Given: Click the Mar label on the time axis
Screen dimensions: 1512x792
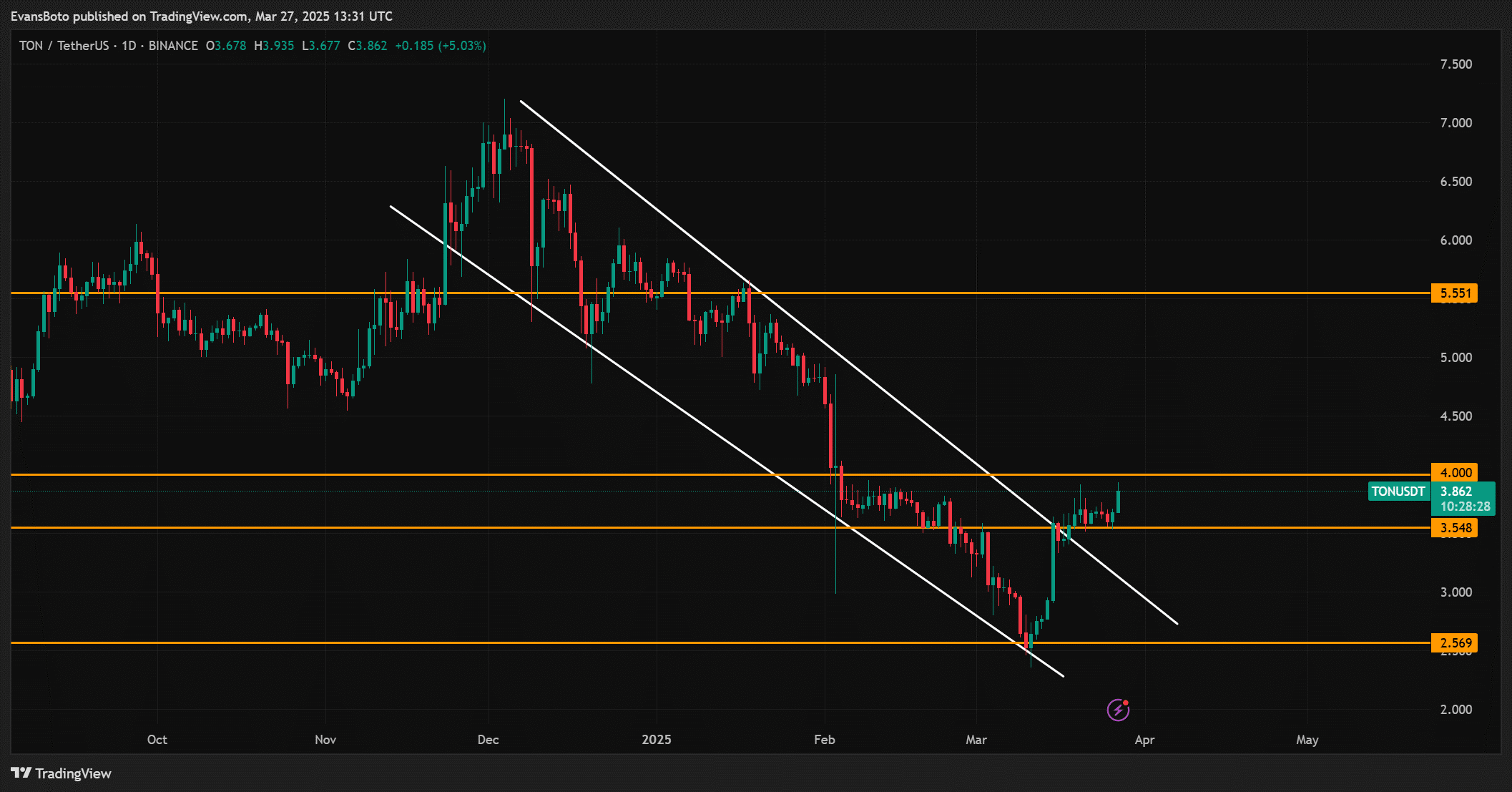Looking at the screenshot, I should pos(976,740).
